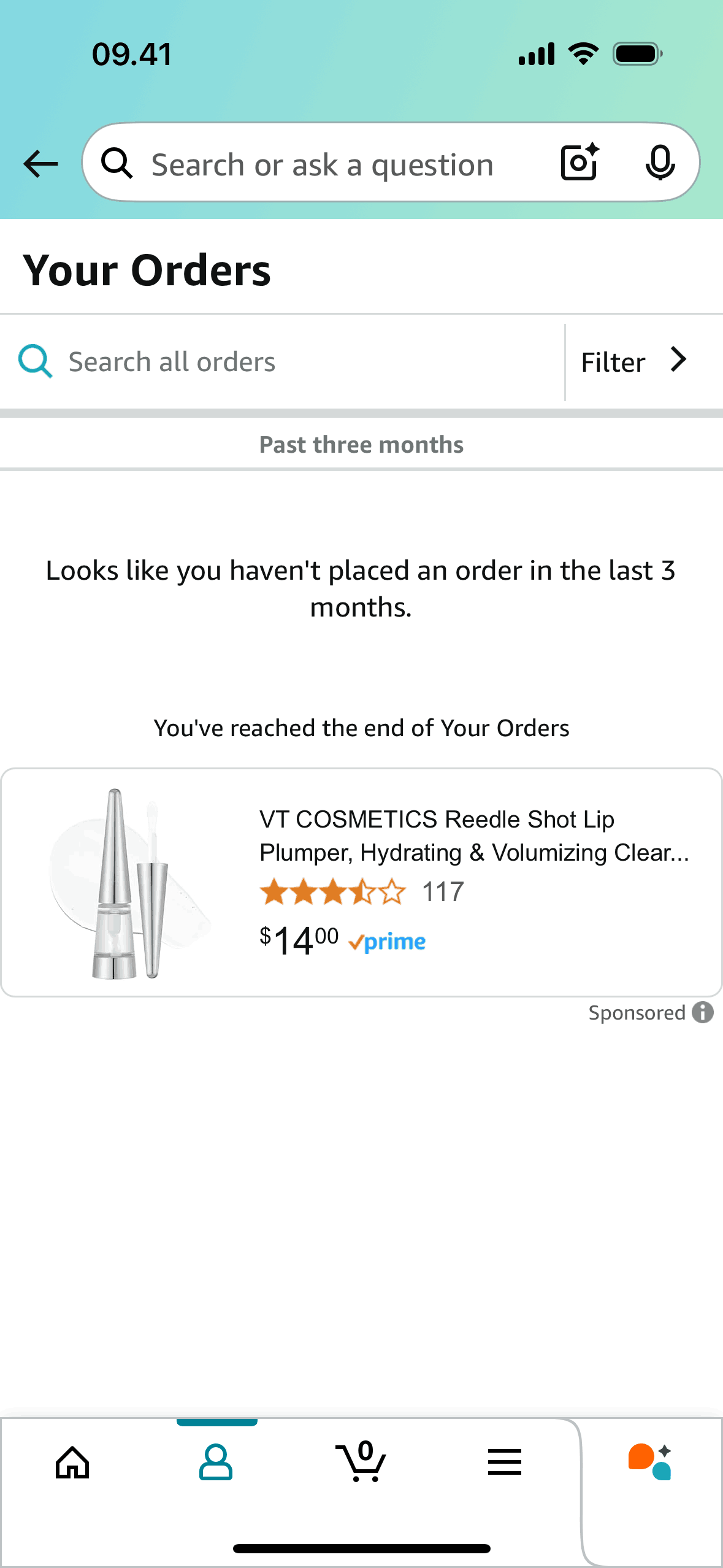Tap the lip plumper product thumbnail
The height and width of the screenshot is (1568, 723).
tap(130, 883)
